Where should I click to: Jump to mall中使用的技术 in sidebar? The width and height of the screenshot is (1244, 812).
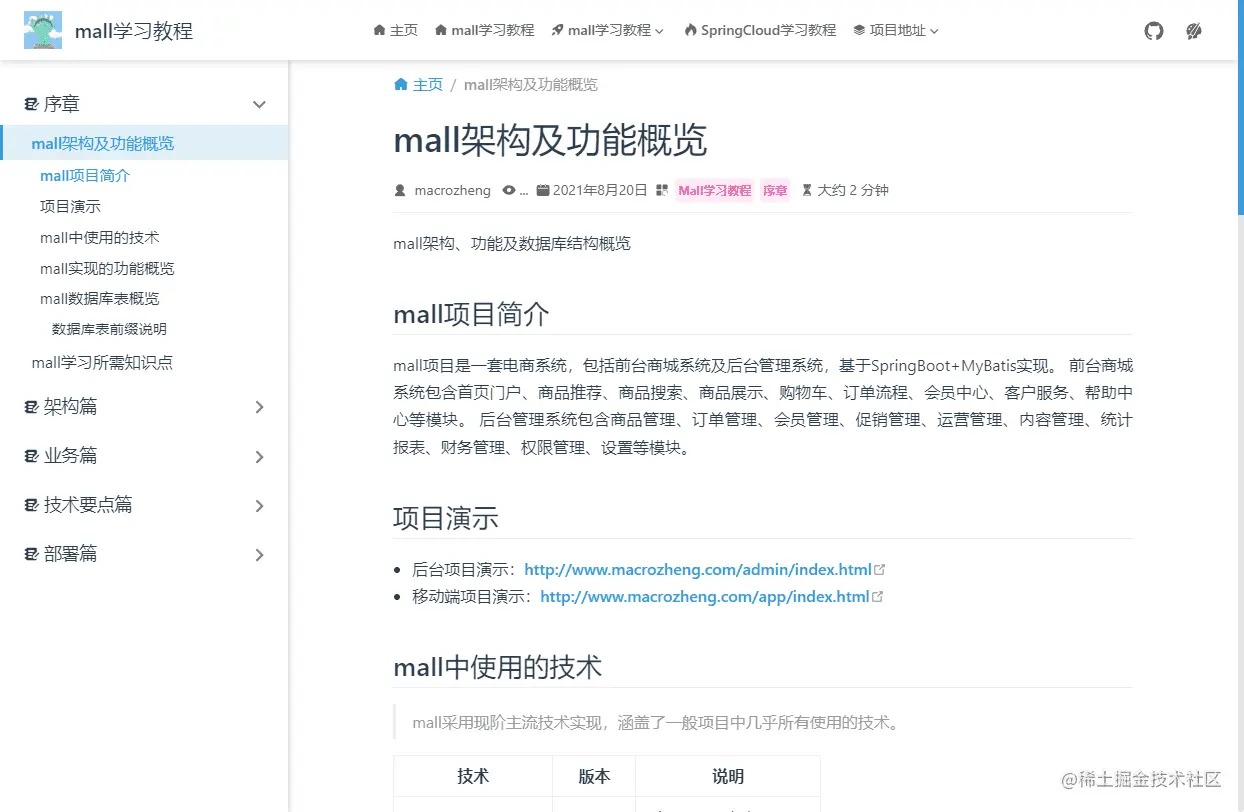point(100,238)
